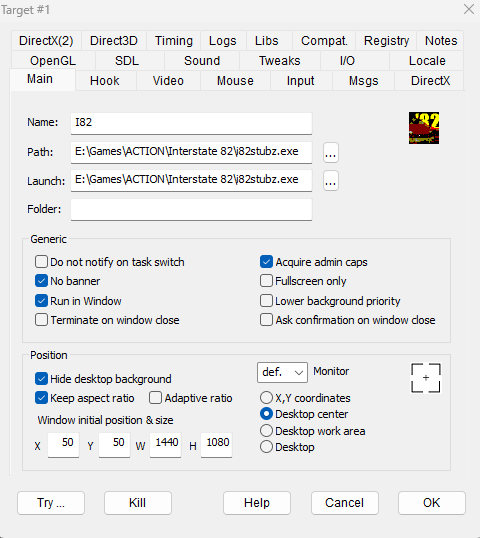Image resolution: width=480 pixels, height=538 pixels.
Task: Go to the Tweaks tab
Action: point(280,61)
